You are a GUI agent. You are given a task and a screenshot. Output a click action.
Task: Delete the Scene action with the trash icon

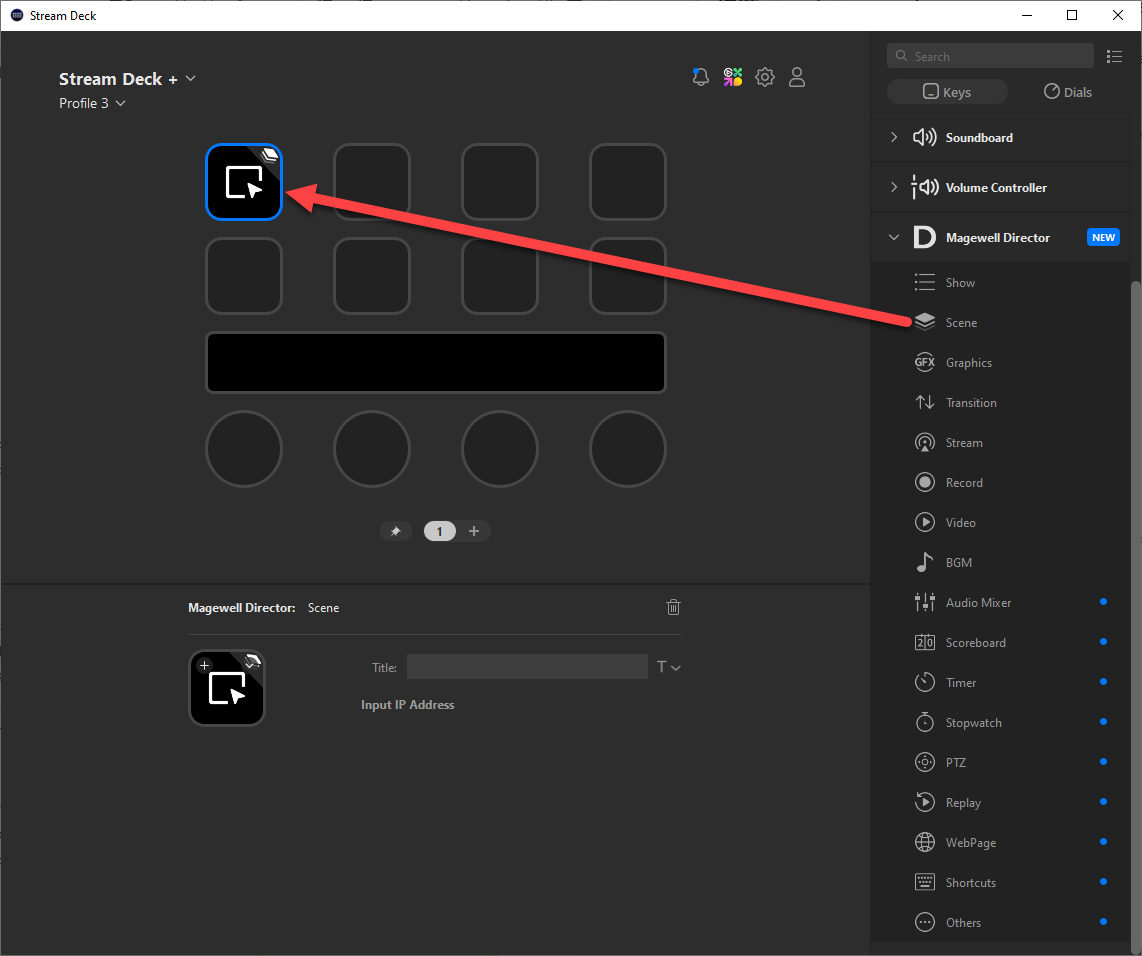(673, 607)
